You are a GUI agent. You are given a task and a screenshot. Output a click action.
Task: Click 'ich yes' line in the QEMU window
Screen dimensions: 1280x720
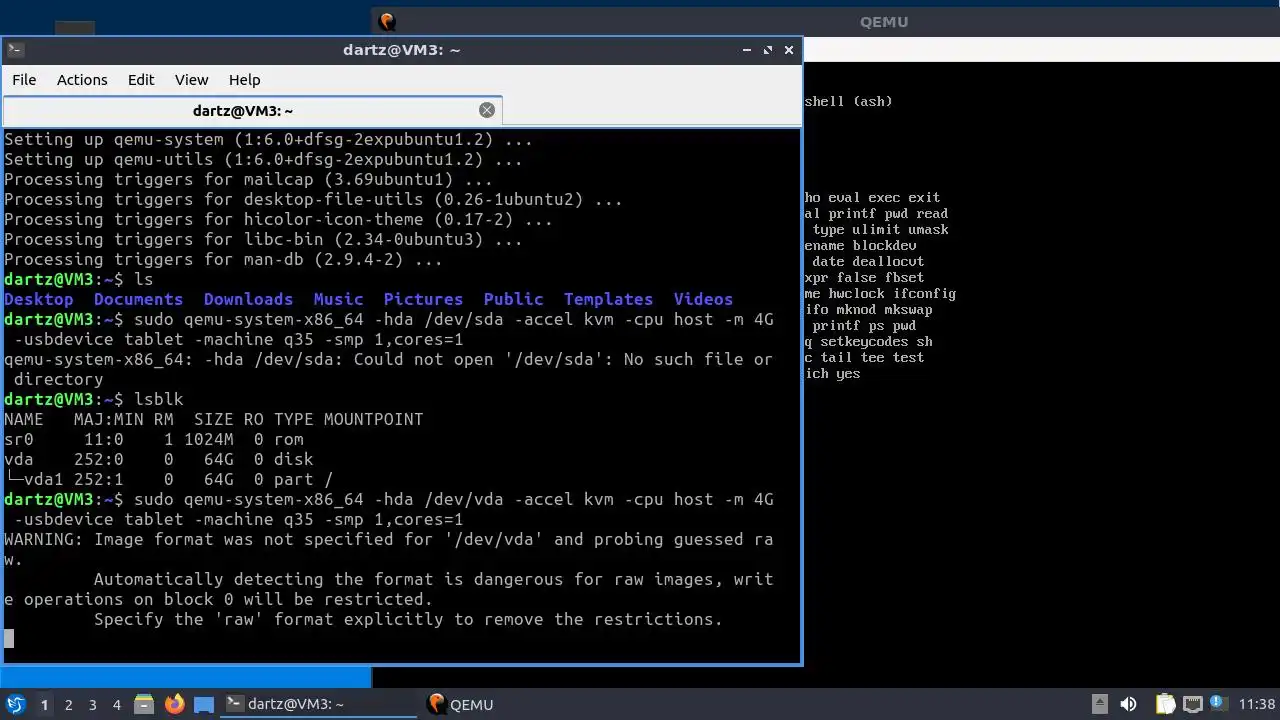point(832,373)
